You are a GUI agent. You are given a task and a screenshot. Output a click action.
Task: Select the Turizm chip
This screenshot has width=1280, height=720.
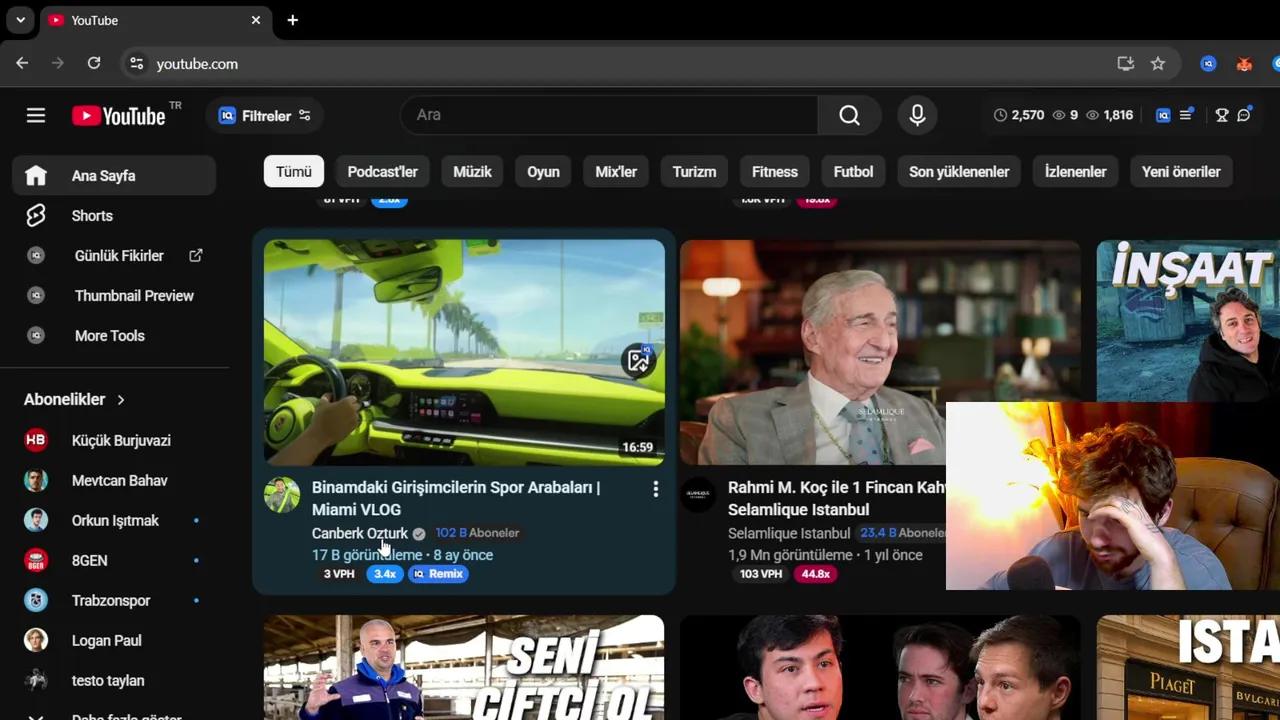[x=694, y=172]
